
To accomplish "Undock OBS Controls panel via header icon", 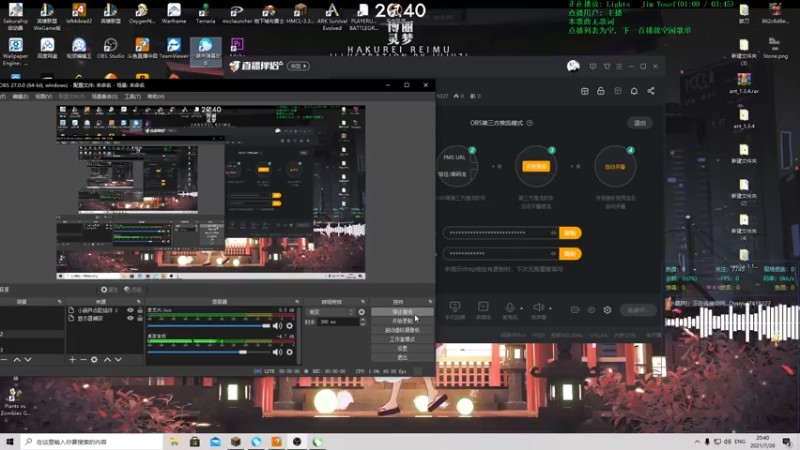I will [x=430, y=302].
